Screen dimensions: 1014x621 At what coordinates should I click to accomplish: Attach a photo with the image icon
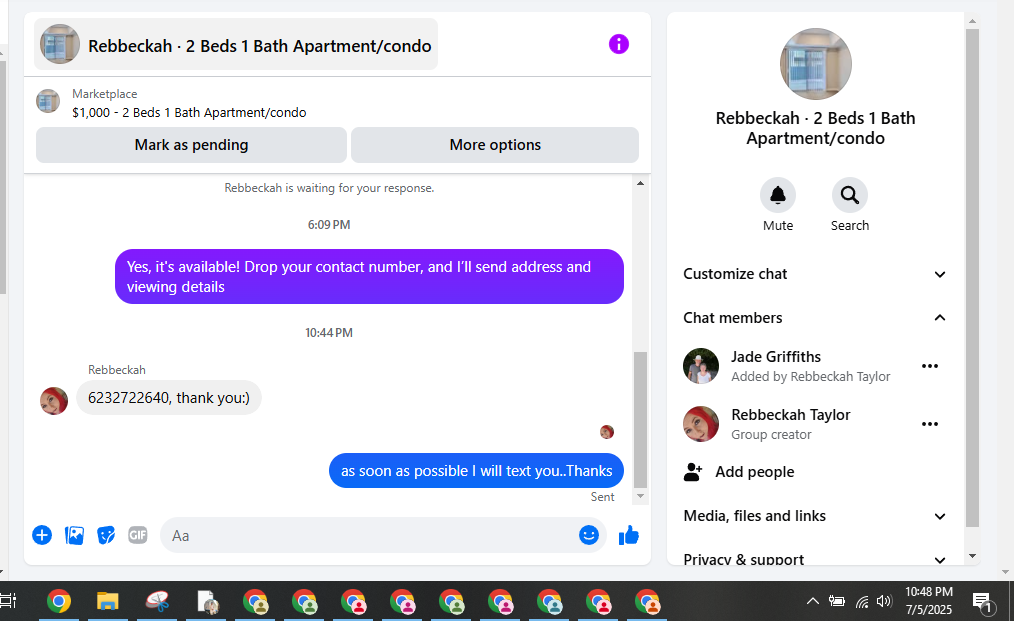74,535
